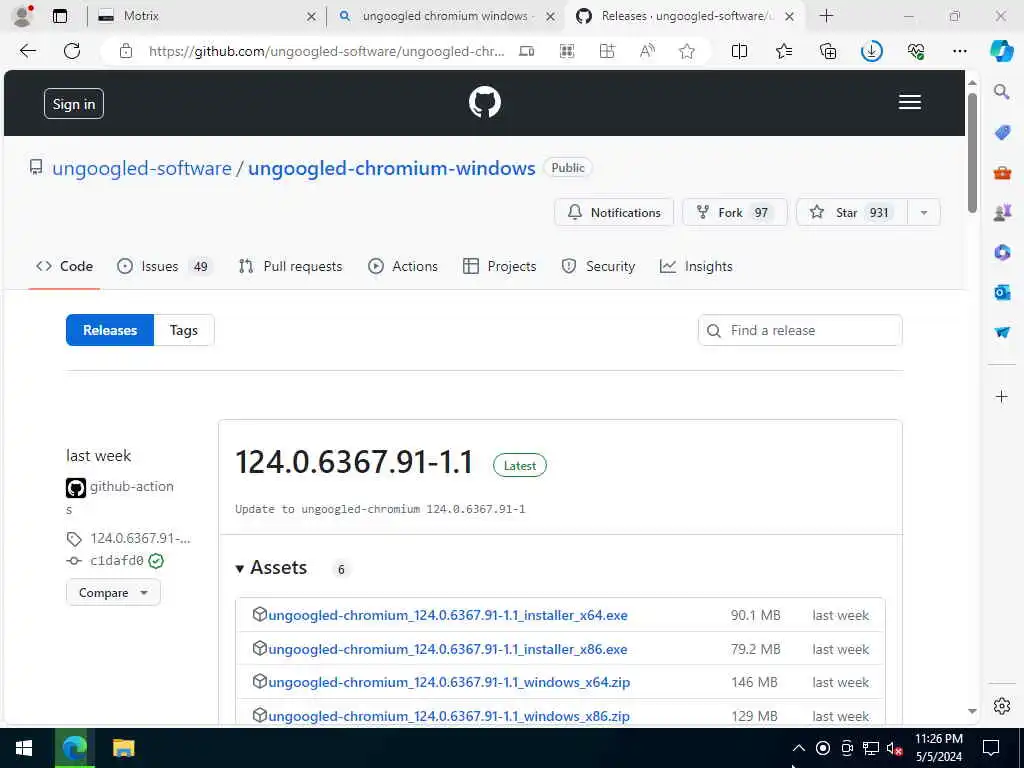This screenshot has height=768, width=1024.
Task: Open the Pull requests tab
Action: [x=291, y=266]
